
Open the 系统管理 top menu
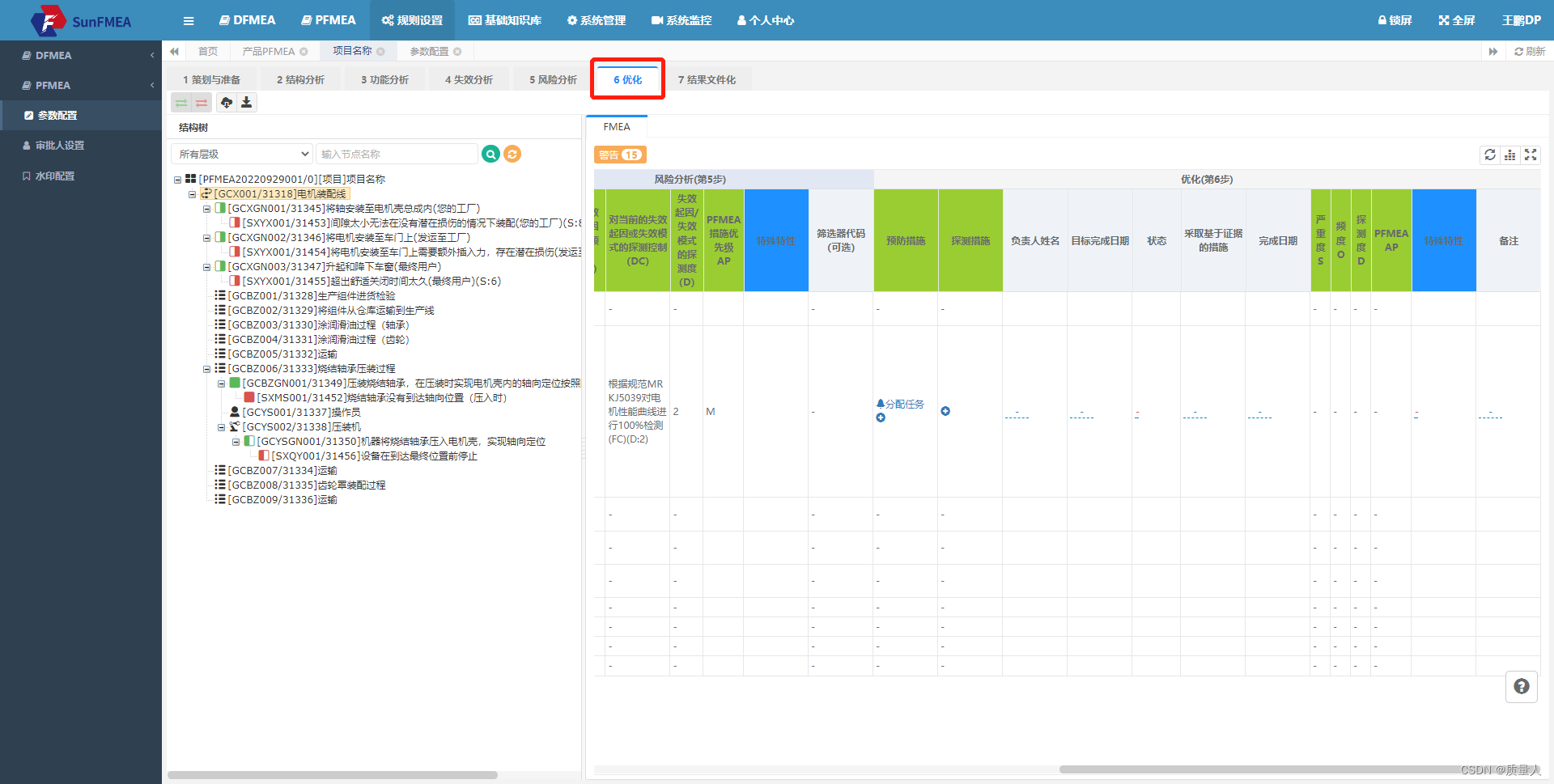[597, 20]
